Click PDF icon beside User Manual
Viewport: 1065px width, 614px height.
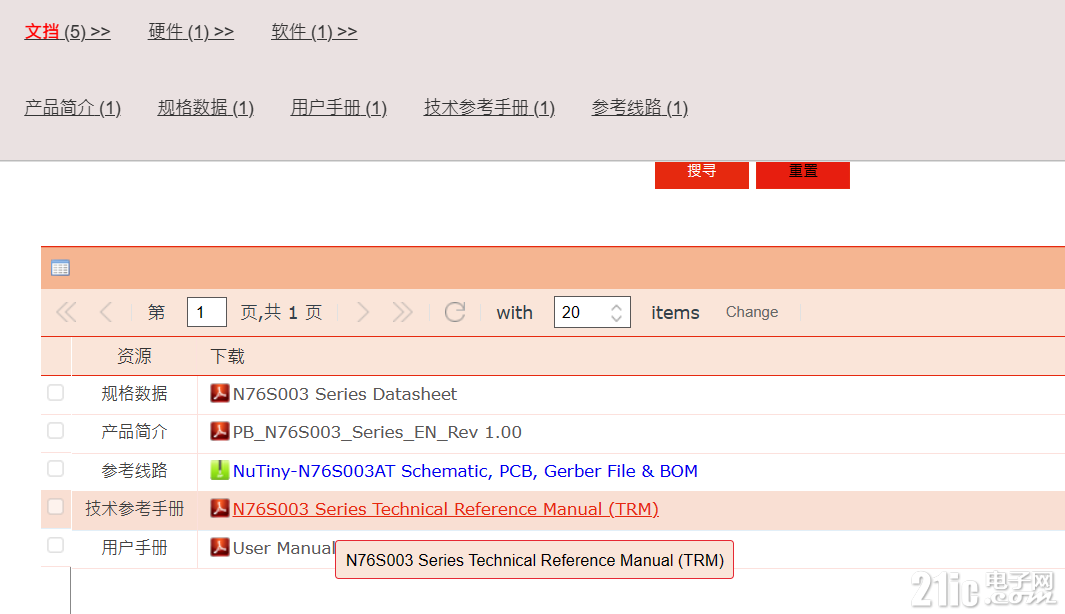click(219, 547)
